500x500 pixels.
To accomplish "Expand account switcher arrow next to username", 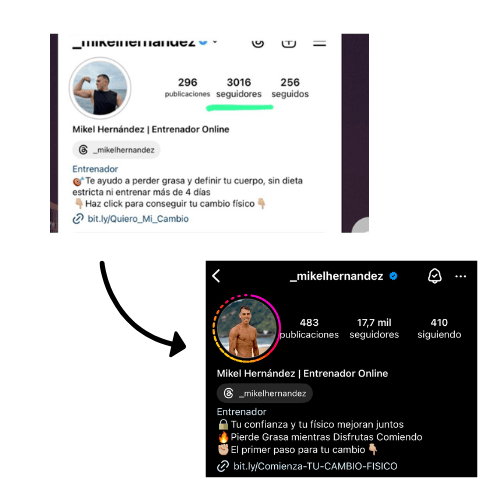I will (215, 42).
